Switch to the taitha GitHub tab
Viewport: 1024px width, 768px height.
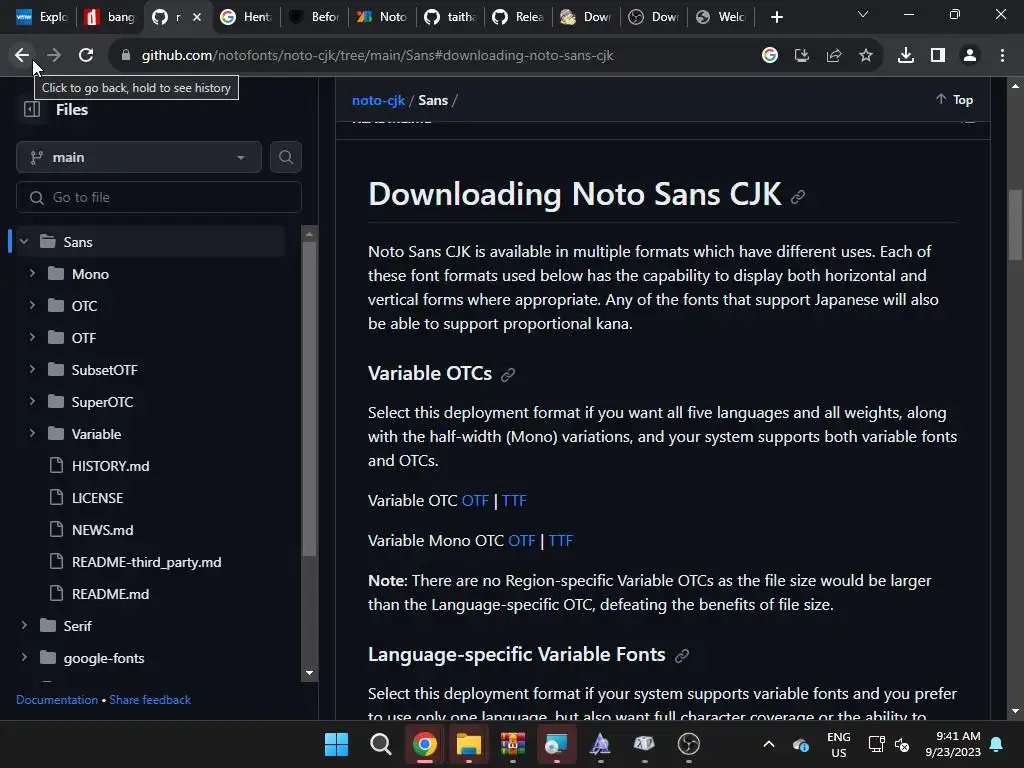point(450,17)
